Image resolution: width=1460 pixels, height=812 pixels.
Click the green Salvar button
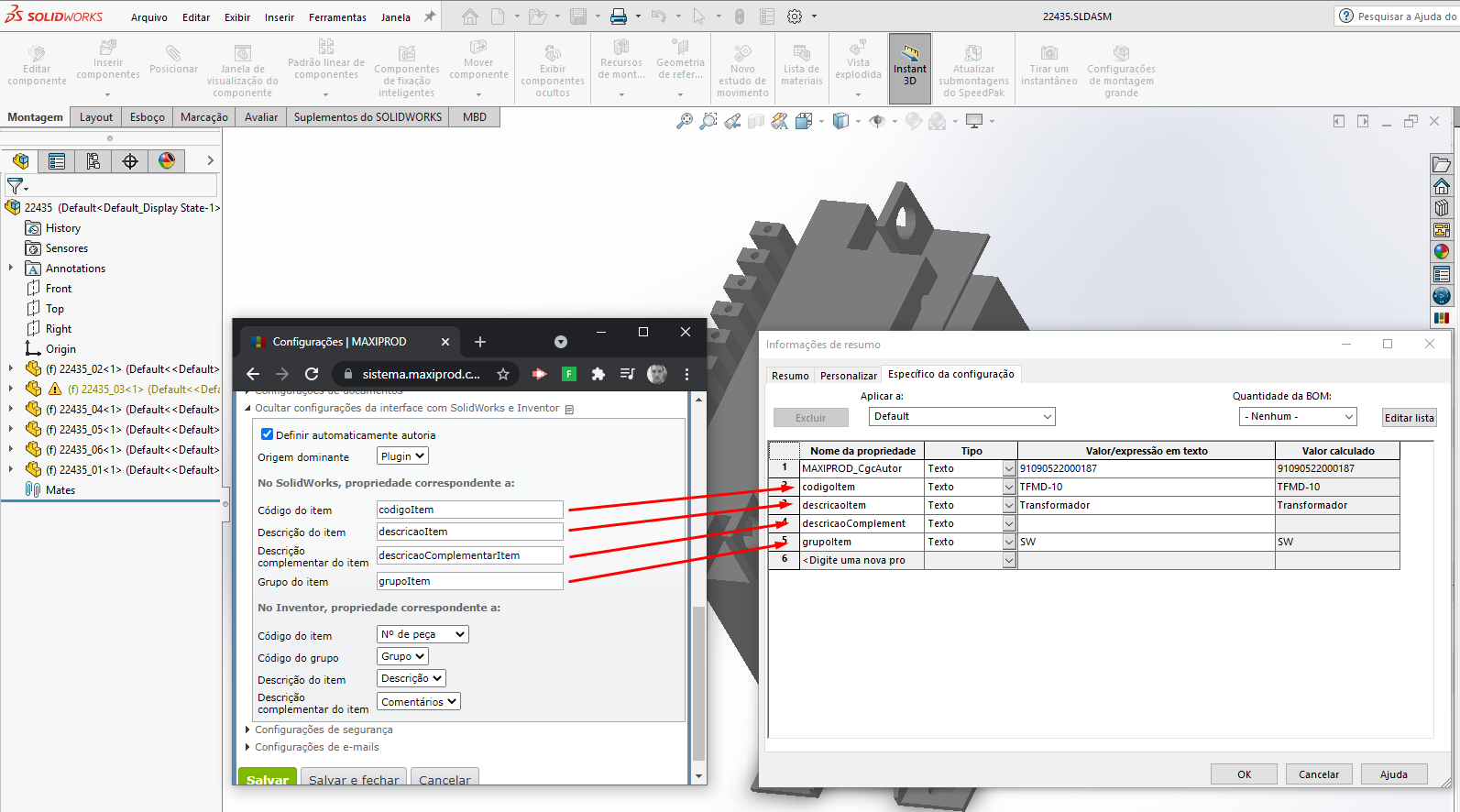pos(268,777)
